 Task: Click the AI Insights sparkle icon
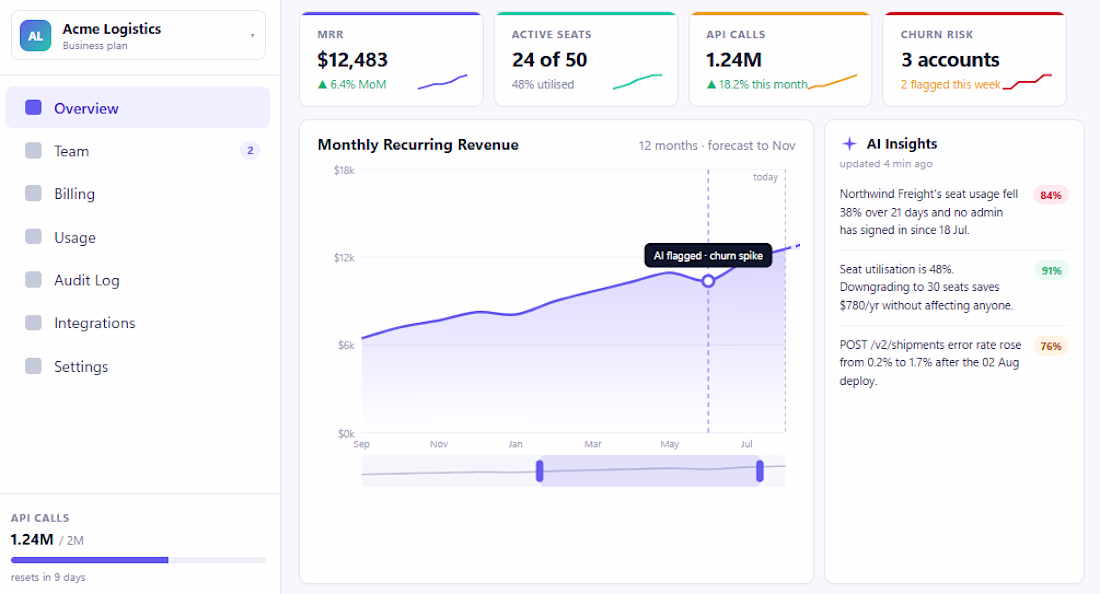point(850,144)
